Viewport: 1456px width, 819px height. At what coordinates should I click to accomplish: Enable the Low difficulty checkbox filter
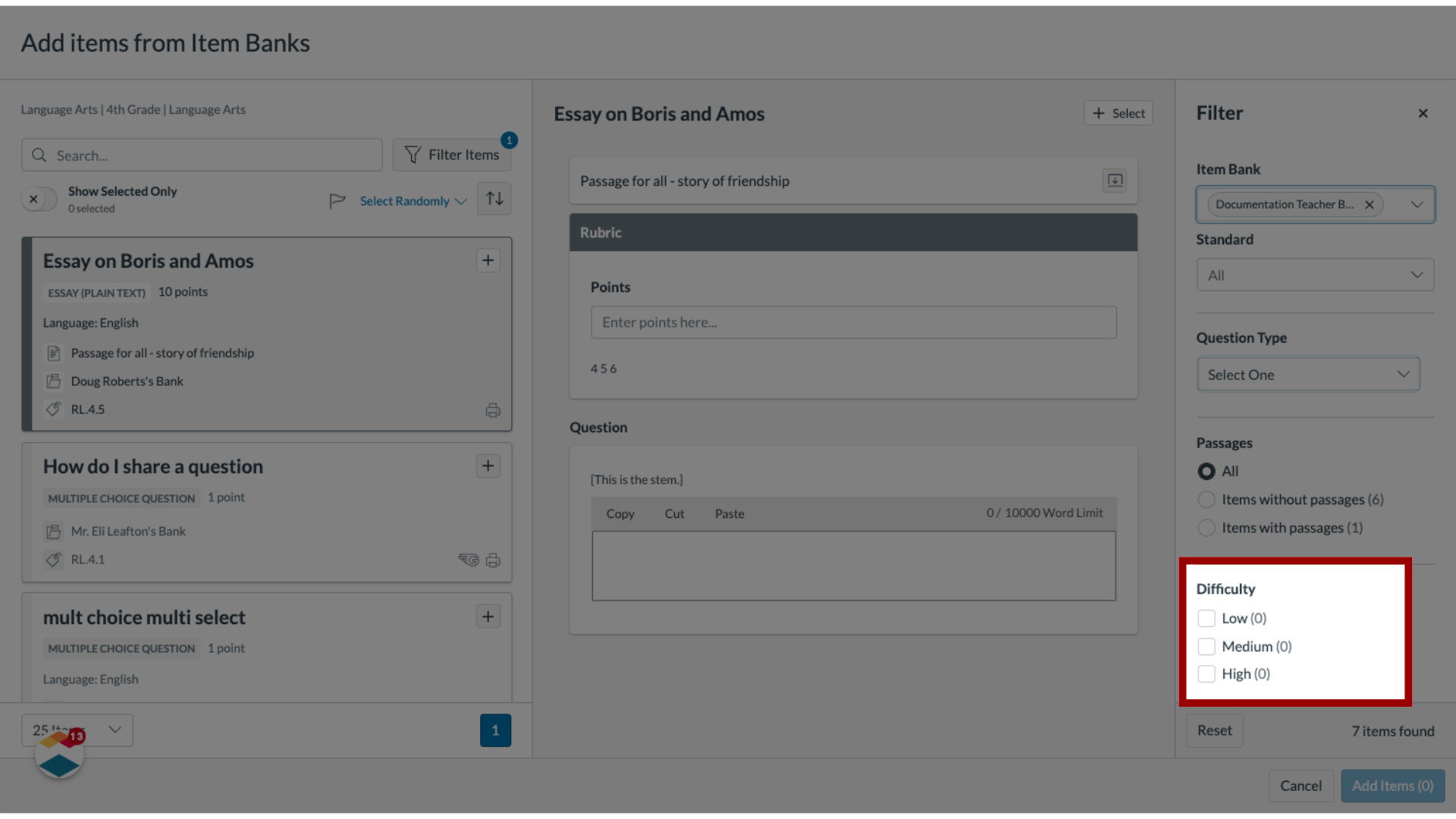tap(1206, 618)
